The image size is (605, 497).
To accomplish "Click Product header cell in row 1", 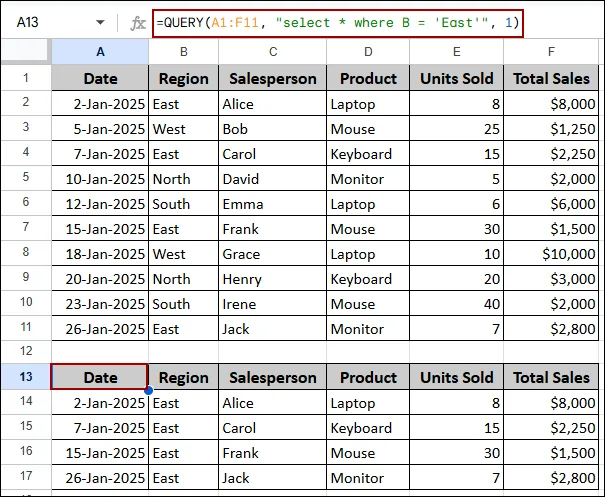I will coord(368,78).
